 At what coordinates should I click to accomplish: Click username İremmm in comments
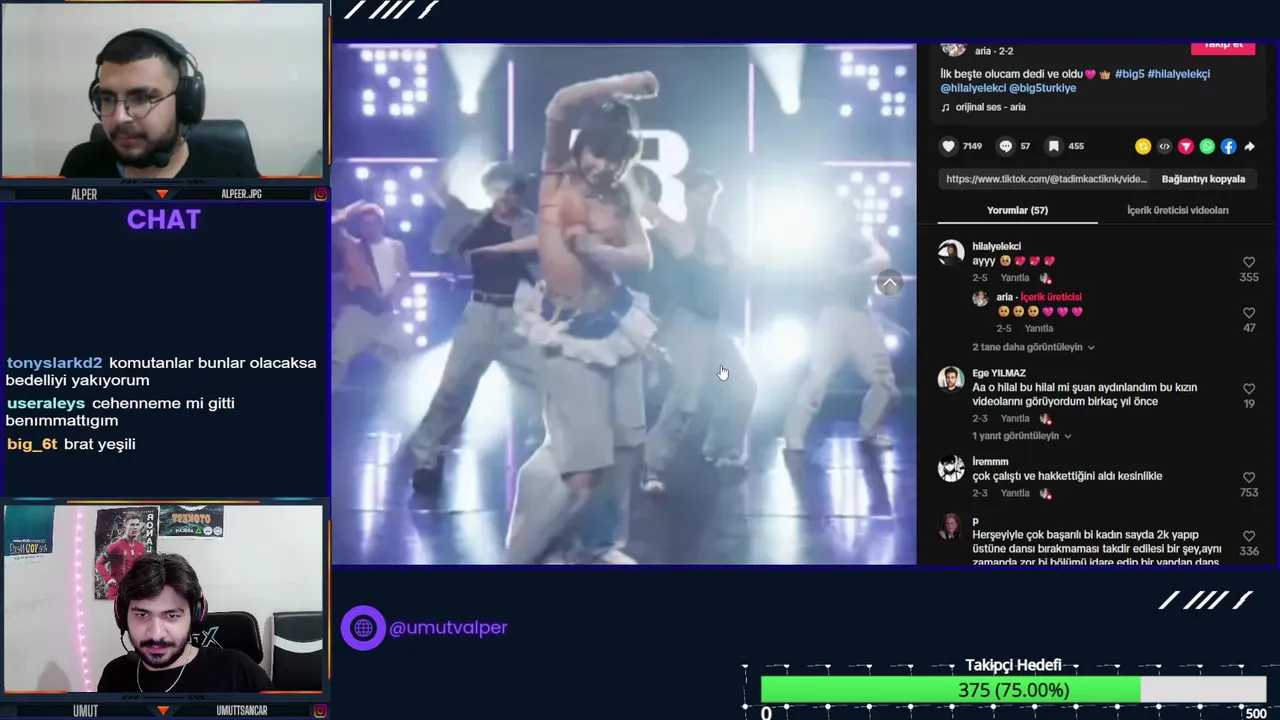point(990,462)
